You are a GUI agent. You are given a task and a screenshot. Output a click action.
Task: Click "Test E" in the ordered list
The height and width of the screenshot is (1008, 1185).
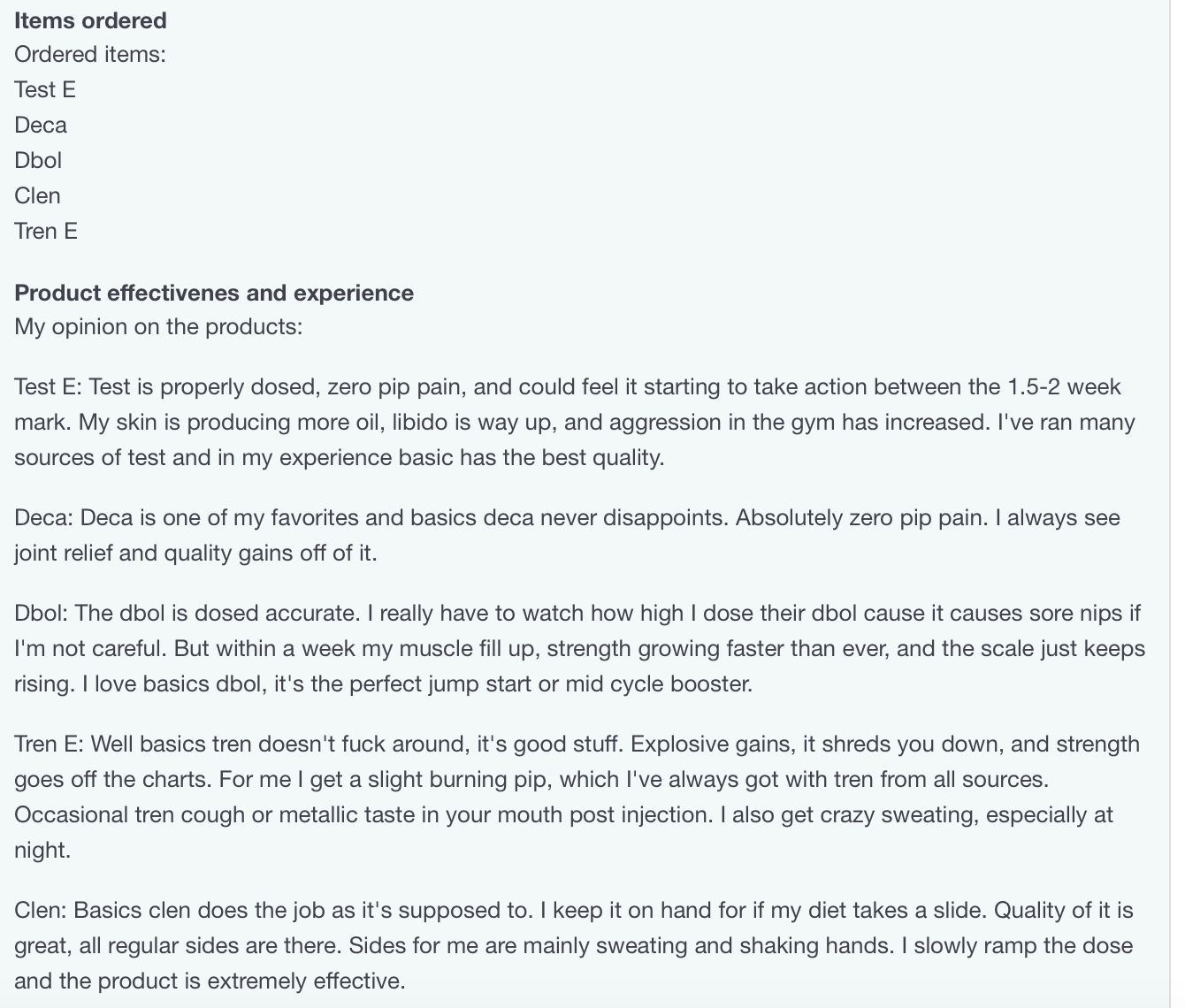[x=45, y=90]
